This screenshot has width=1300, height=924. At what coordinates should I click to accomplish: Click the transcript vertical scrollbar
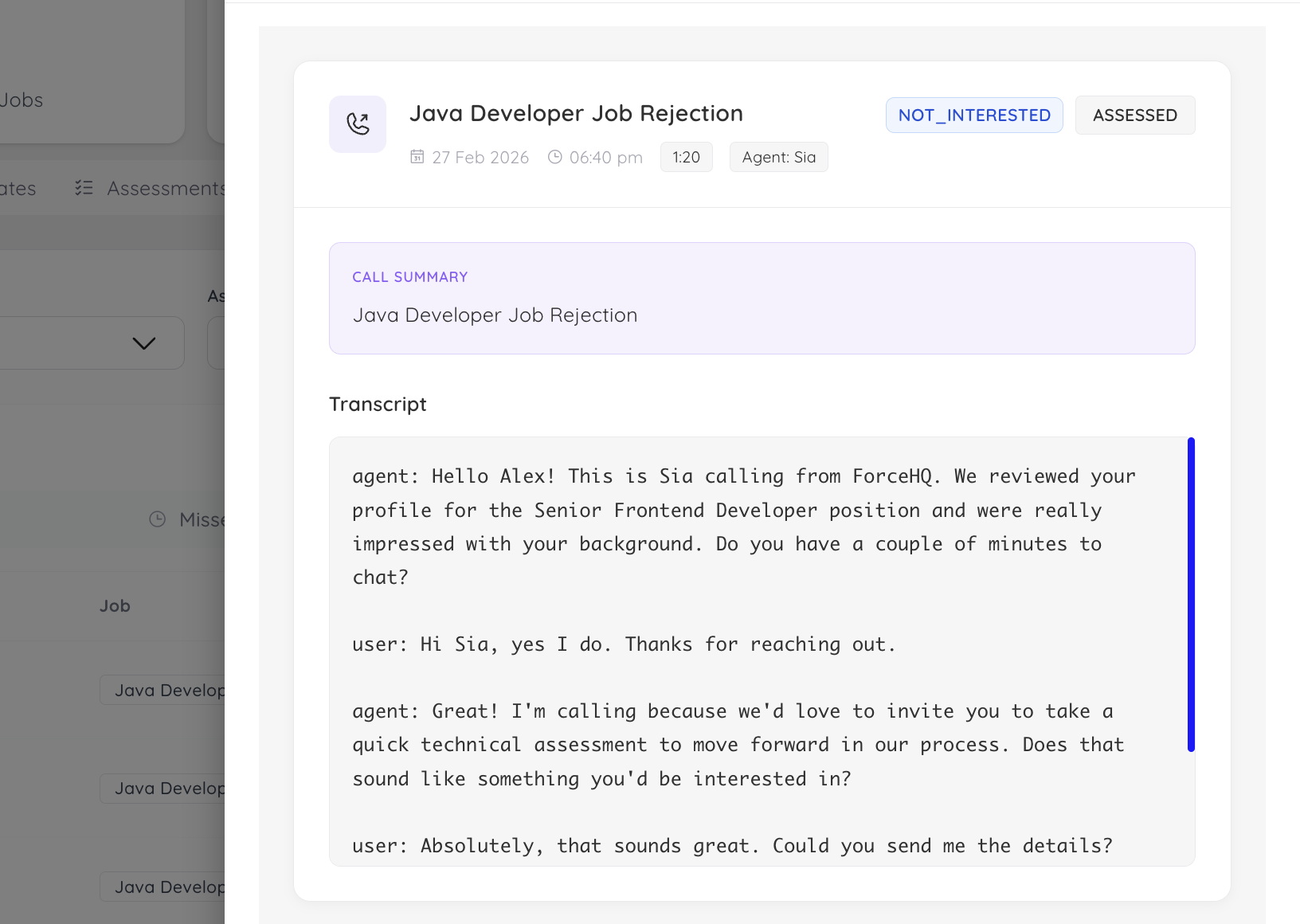point(1191,594)
